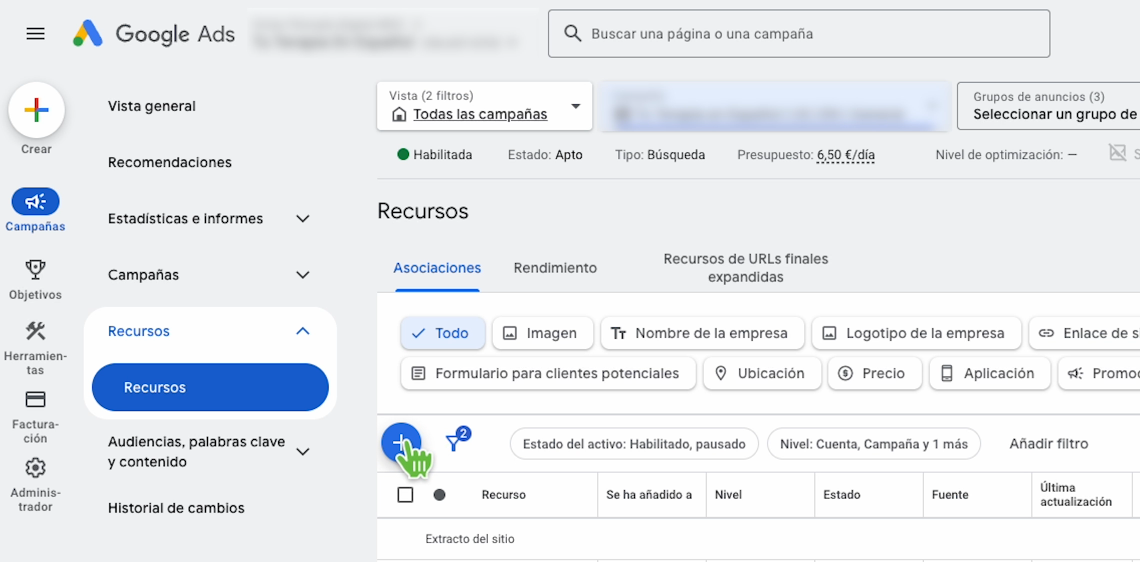1140x562 pixels.
Task: Click in the search page or campaign field
Action: [799, 33]
